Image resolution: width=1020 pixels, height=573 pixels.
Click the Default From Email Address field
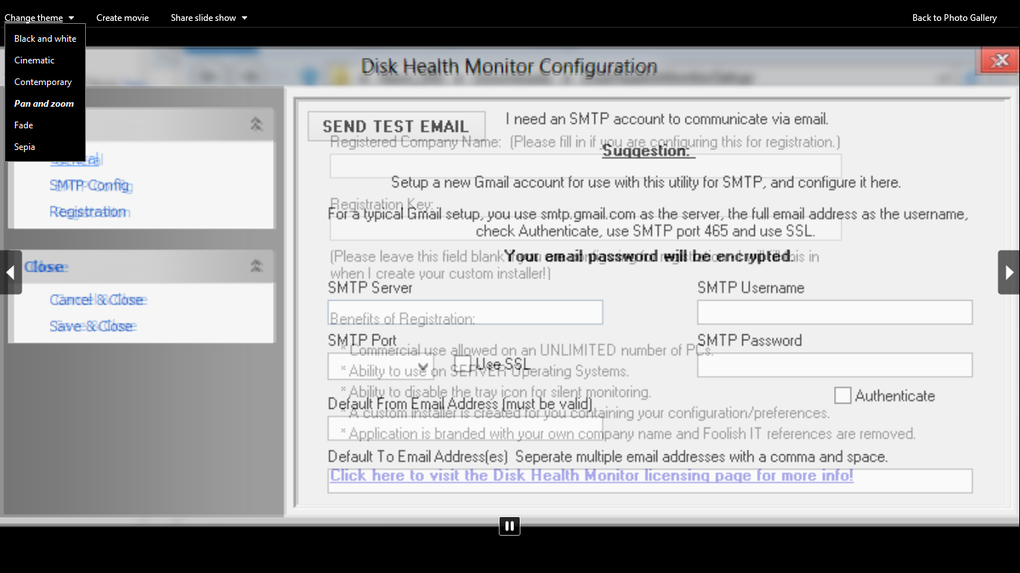(465, 429)
